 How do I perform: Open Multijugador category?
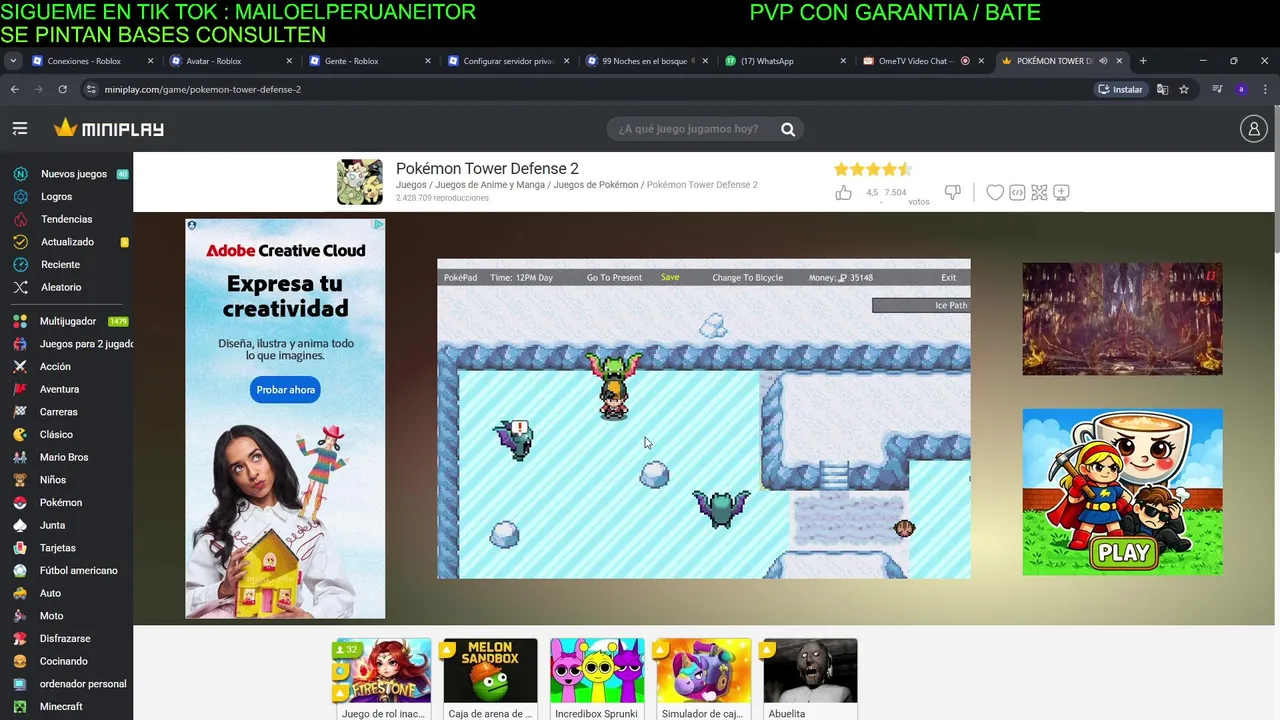point(70,321)
